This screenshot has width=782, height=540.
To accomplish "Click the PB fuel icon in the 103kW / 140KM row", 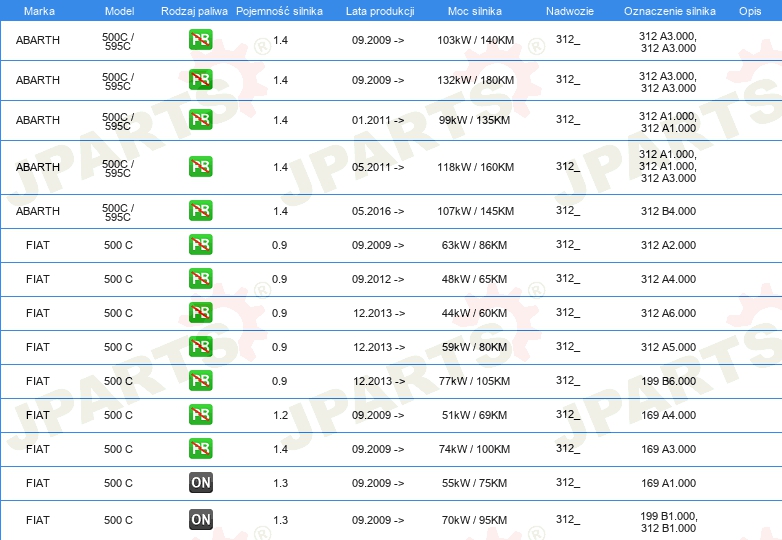I will [200, 40].
